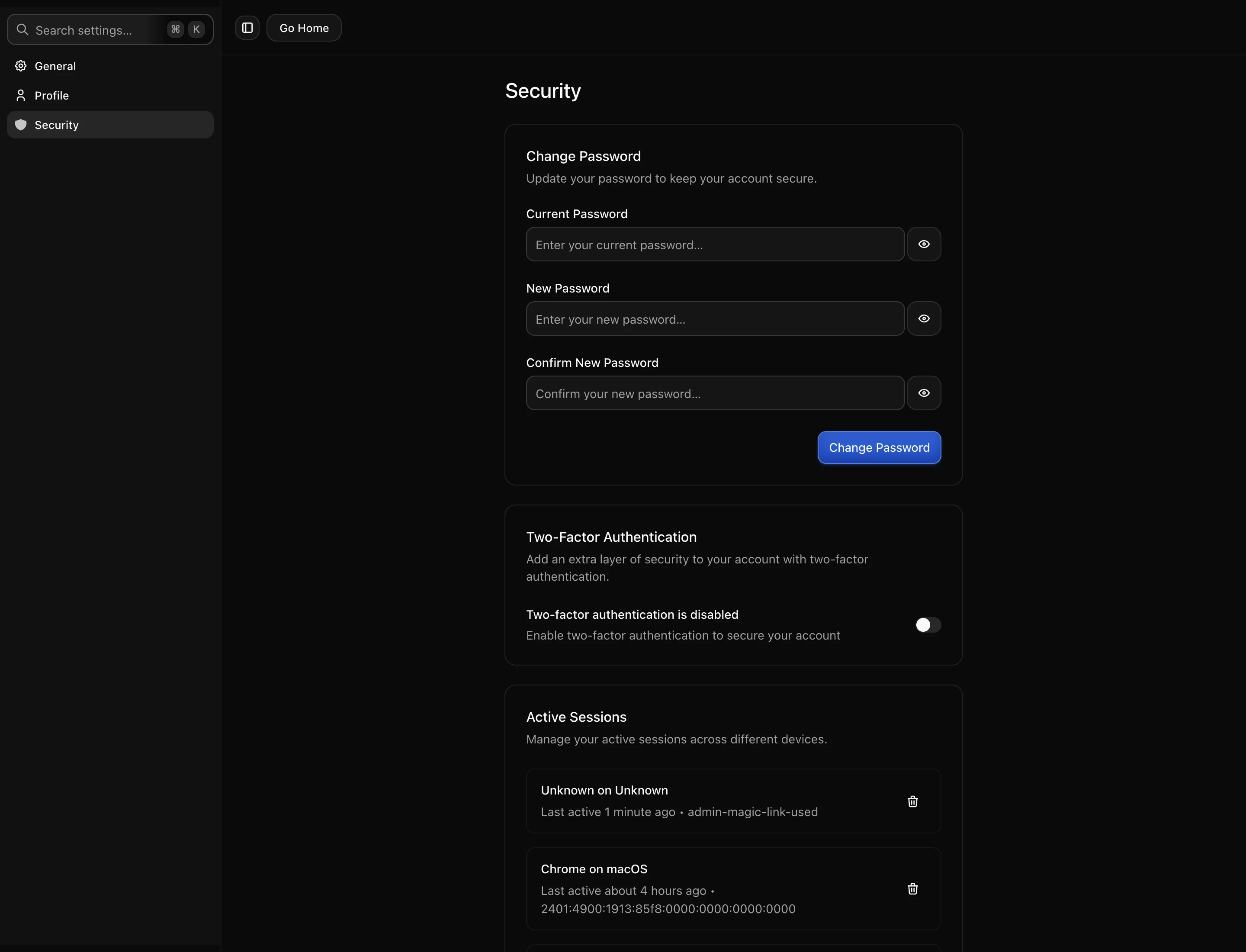Select Security in the sidebar
Image resolution: width=1246 pixels, height=952 pixels.
coord(110,125)
